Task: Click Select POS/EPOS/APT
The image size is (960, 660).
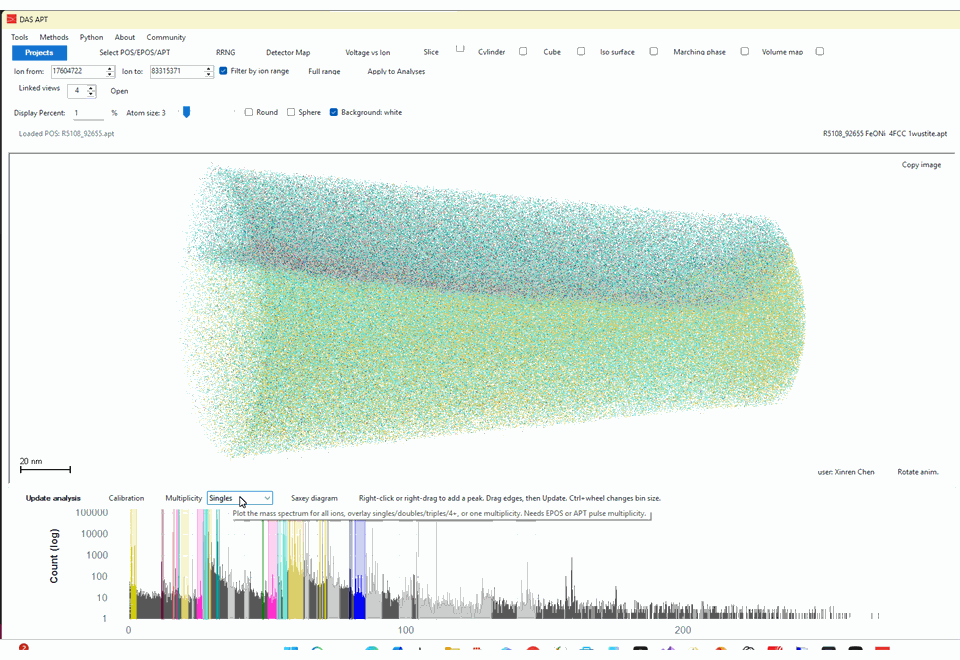Action: (x=135, y=53)
